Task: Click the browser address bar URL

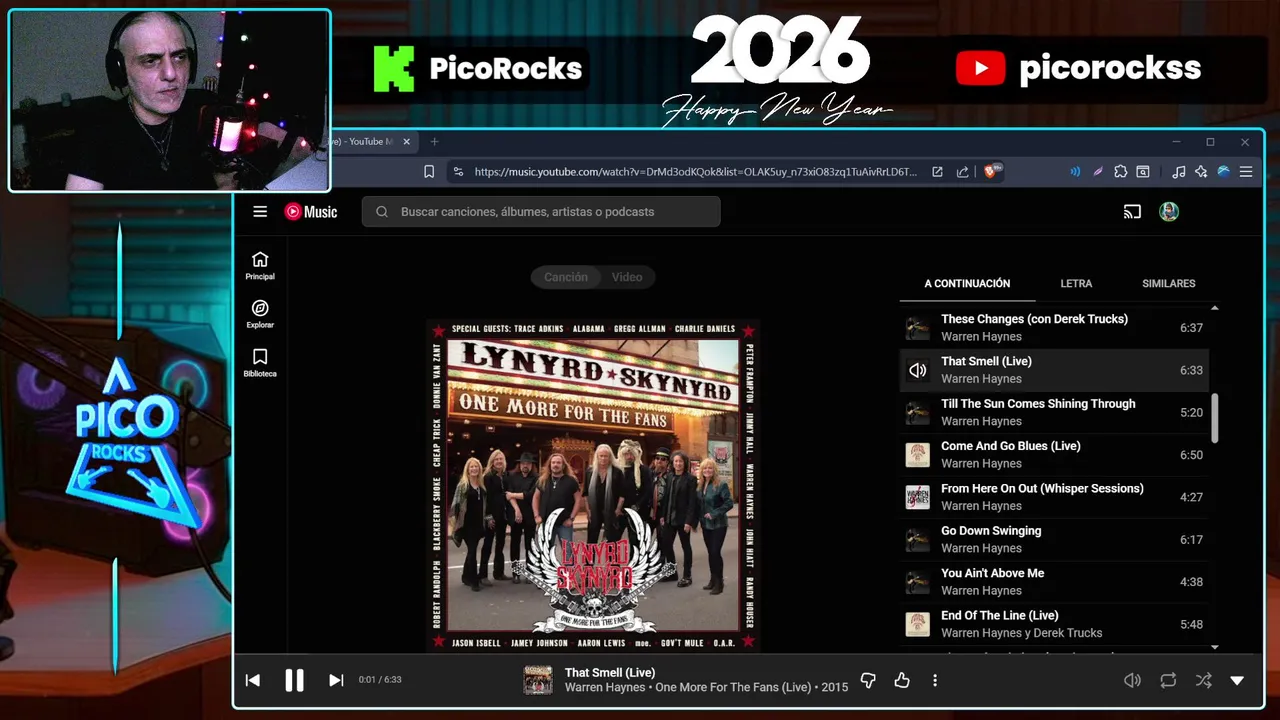Action: 695,172
